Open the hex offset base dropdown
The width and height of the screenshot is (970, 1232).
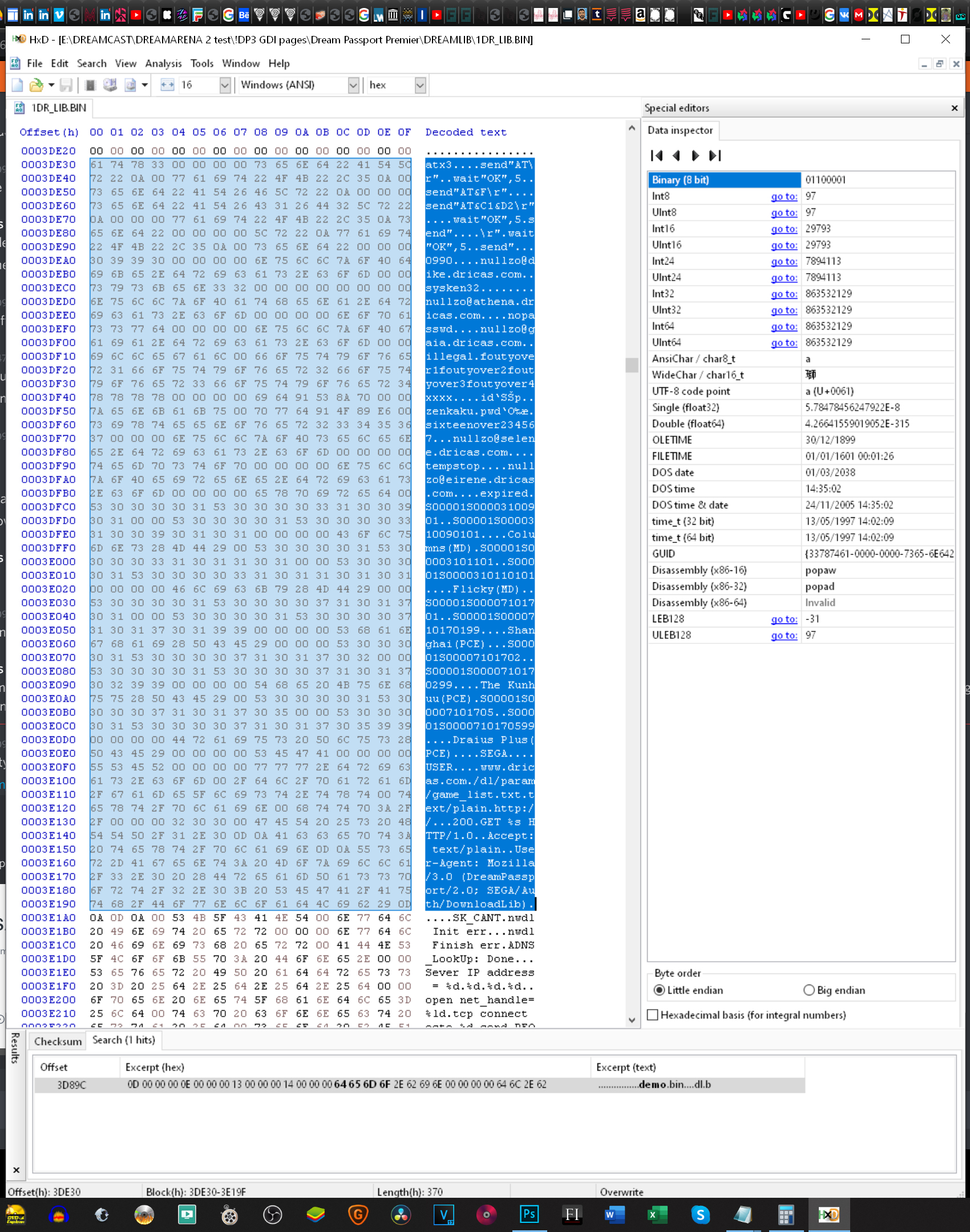(421, 85)
